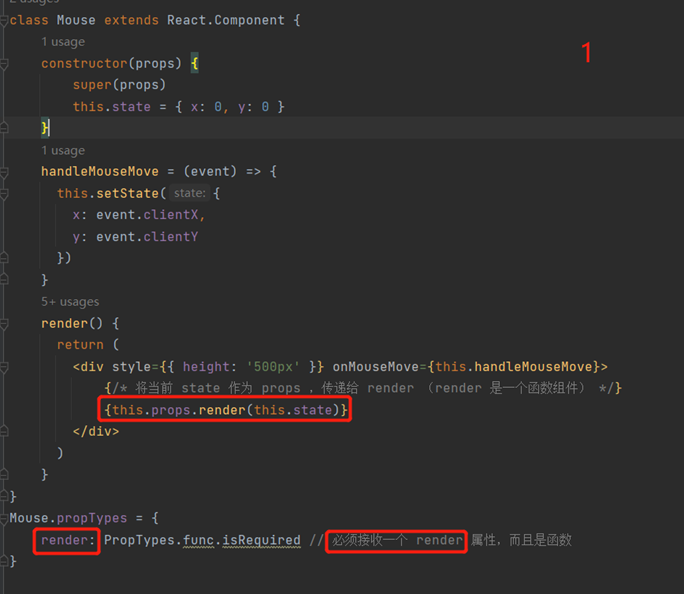Click the 'extends' keyword
Image resolution: width=684 pixels, height=594 pixels.
coord(131,20)
